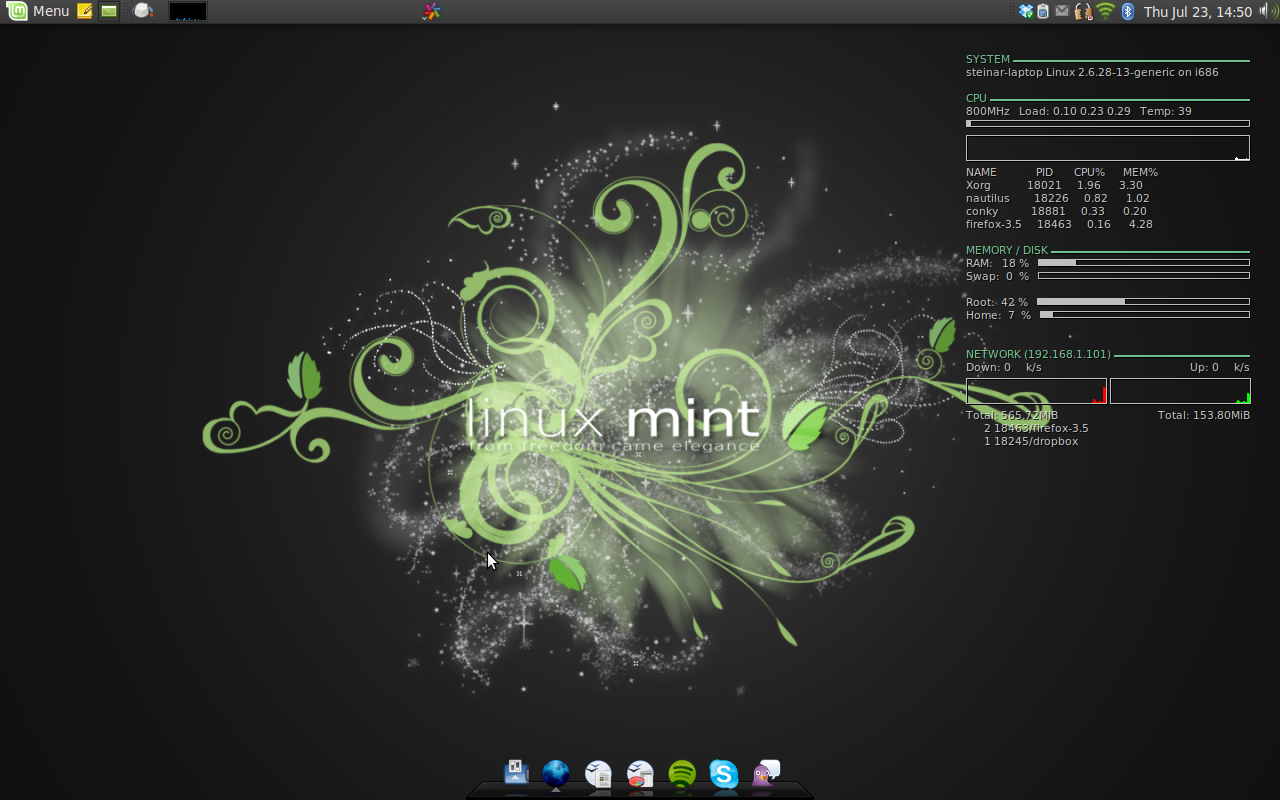
Task: Select the nautilus process row
Action: pos(1058,198)
